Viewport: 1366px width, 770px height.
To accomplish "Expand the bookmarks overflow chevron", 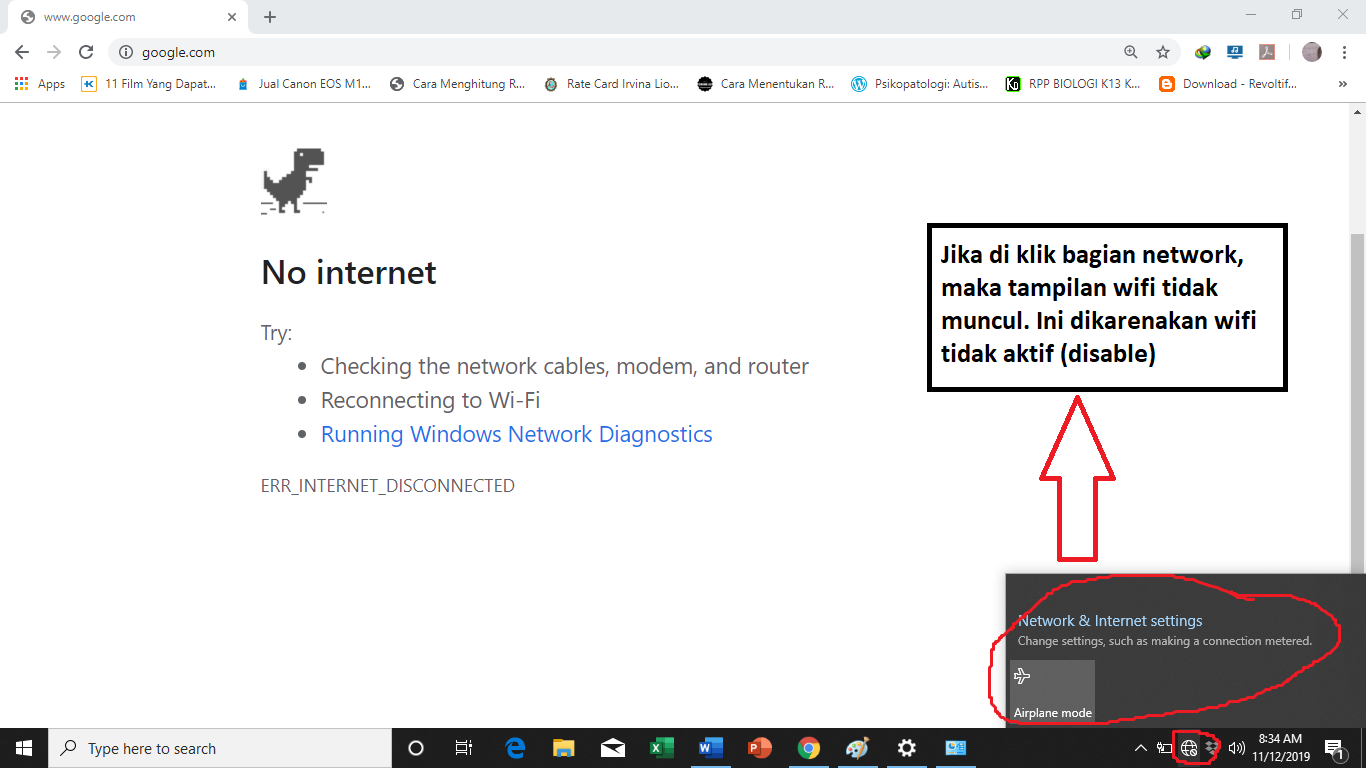I will [x=1342, y=84].
